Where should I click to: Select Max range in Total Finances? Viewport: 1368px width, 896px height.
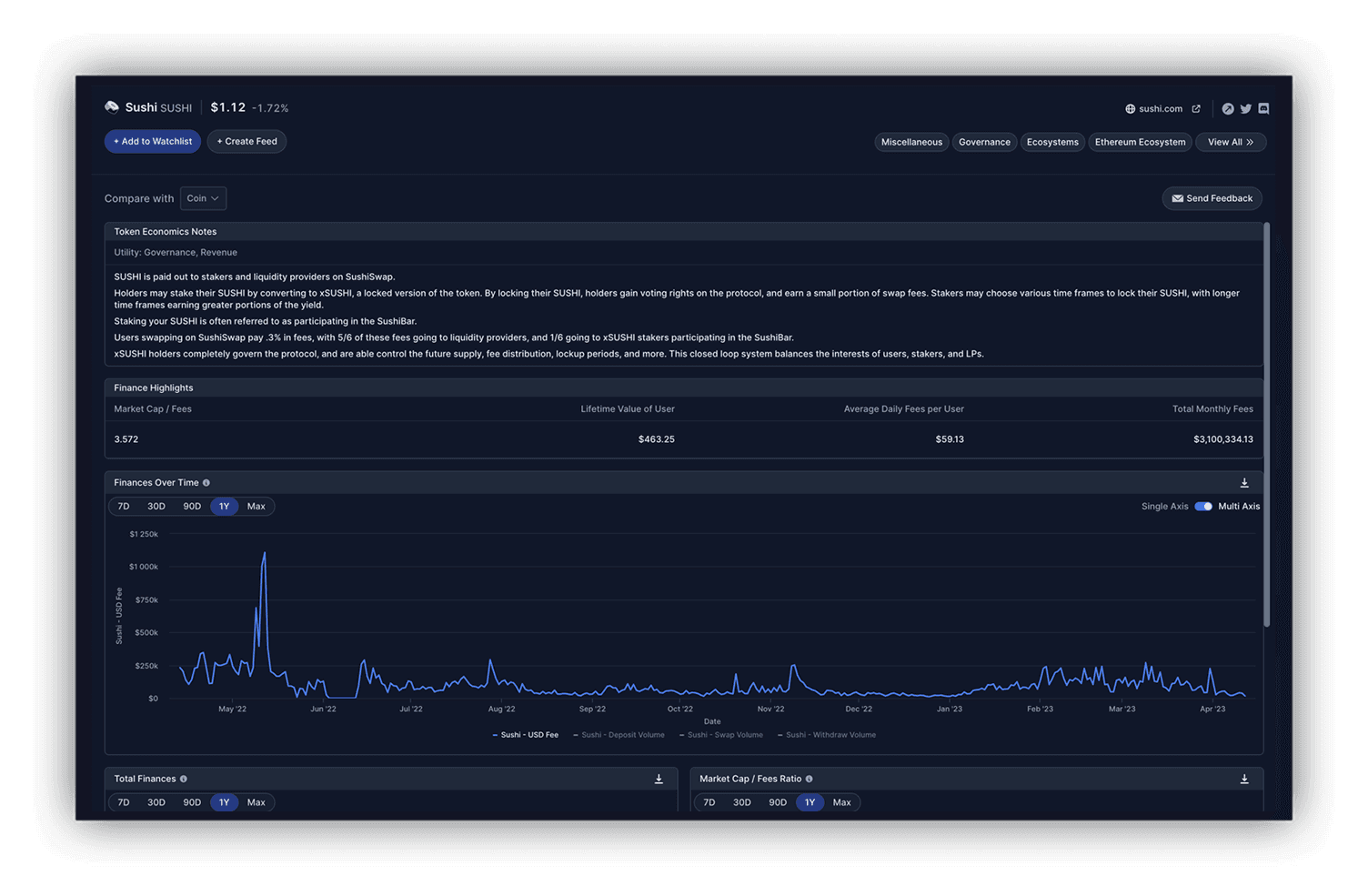[x=256, y=802]
